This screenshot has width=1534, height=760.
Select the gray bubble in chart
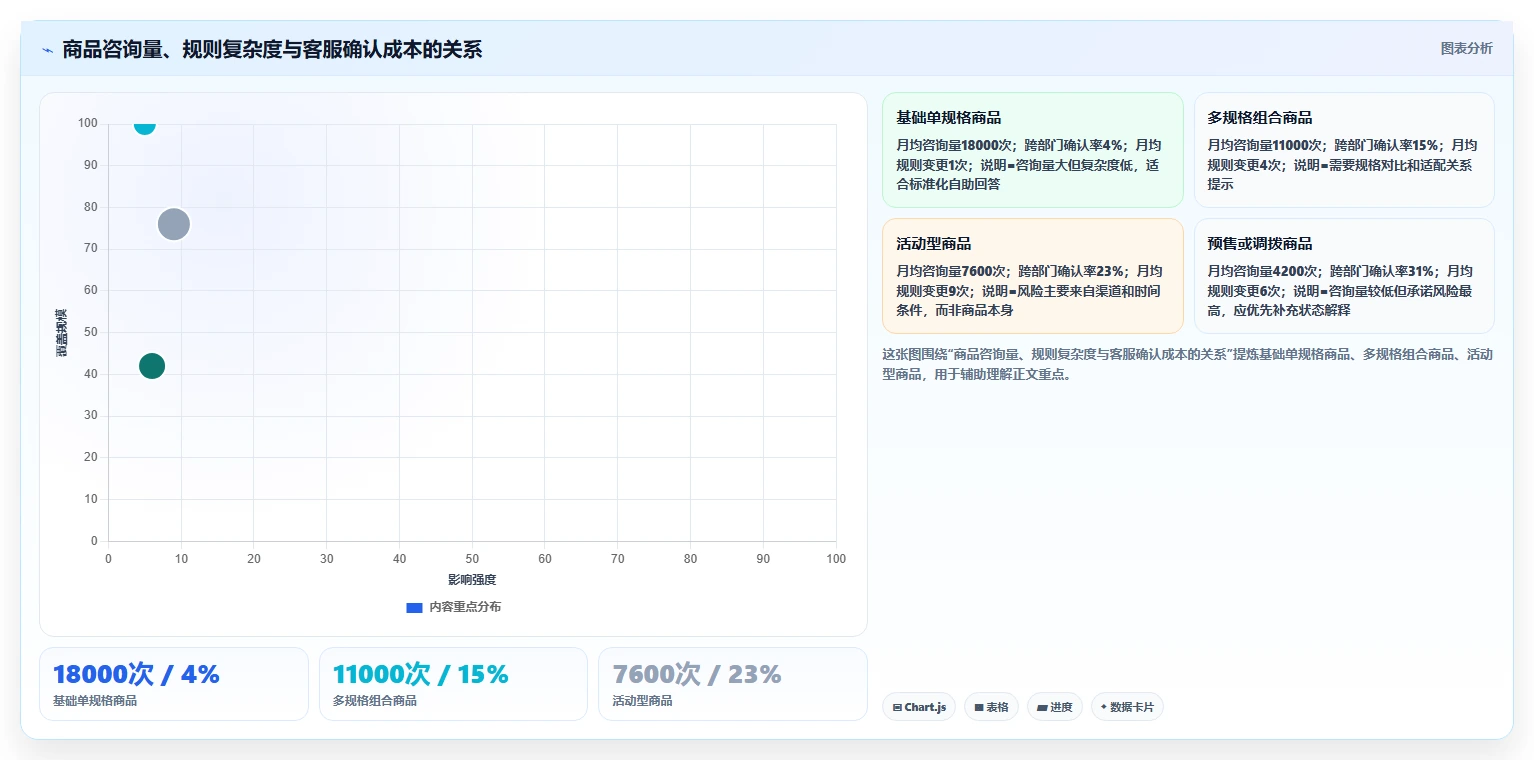[x=174, y=224]
